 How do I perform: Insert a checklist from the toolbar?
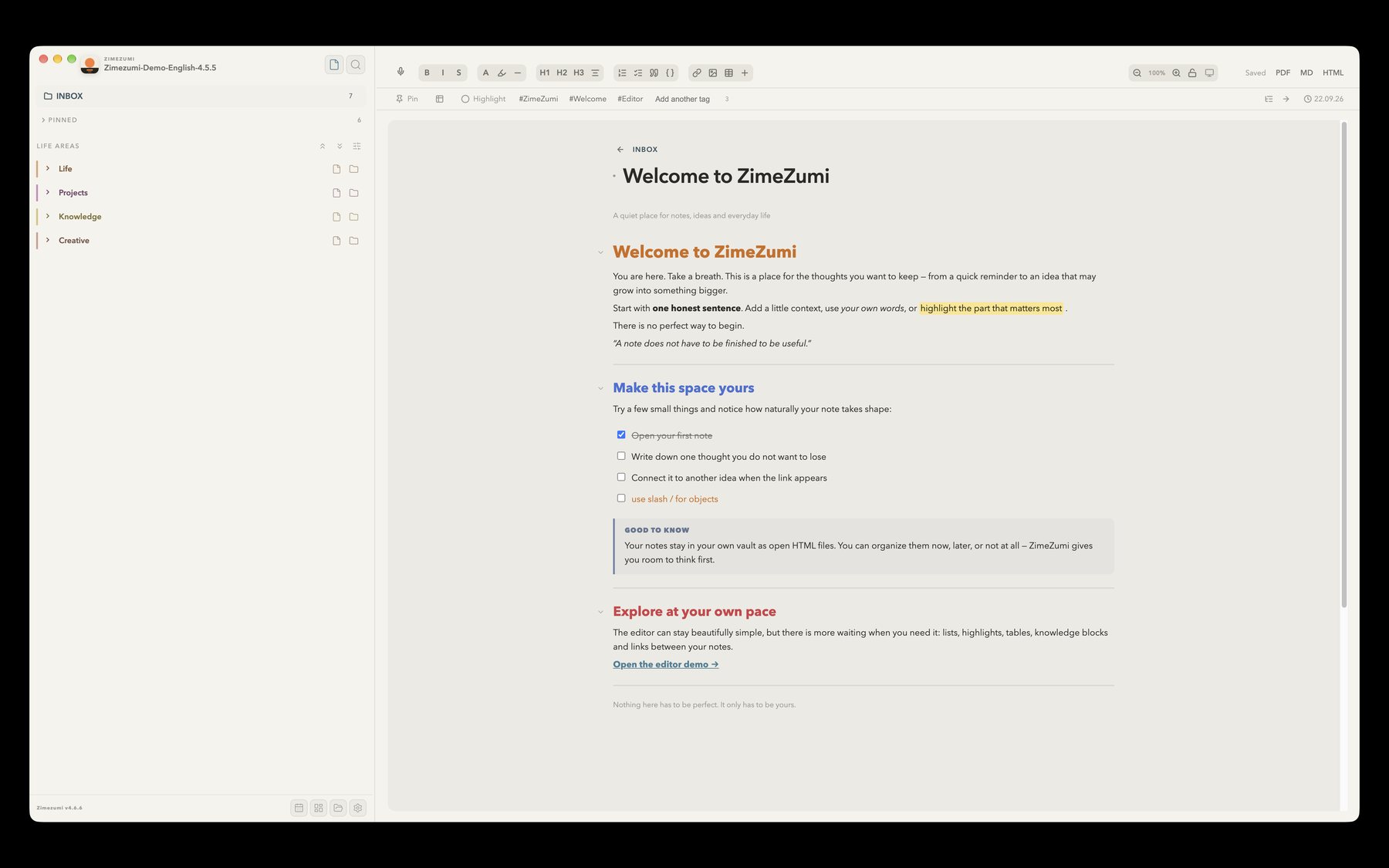pyautogui.click(x=638, y=73)
